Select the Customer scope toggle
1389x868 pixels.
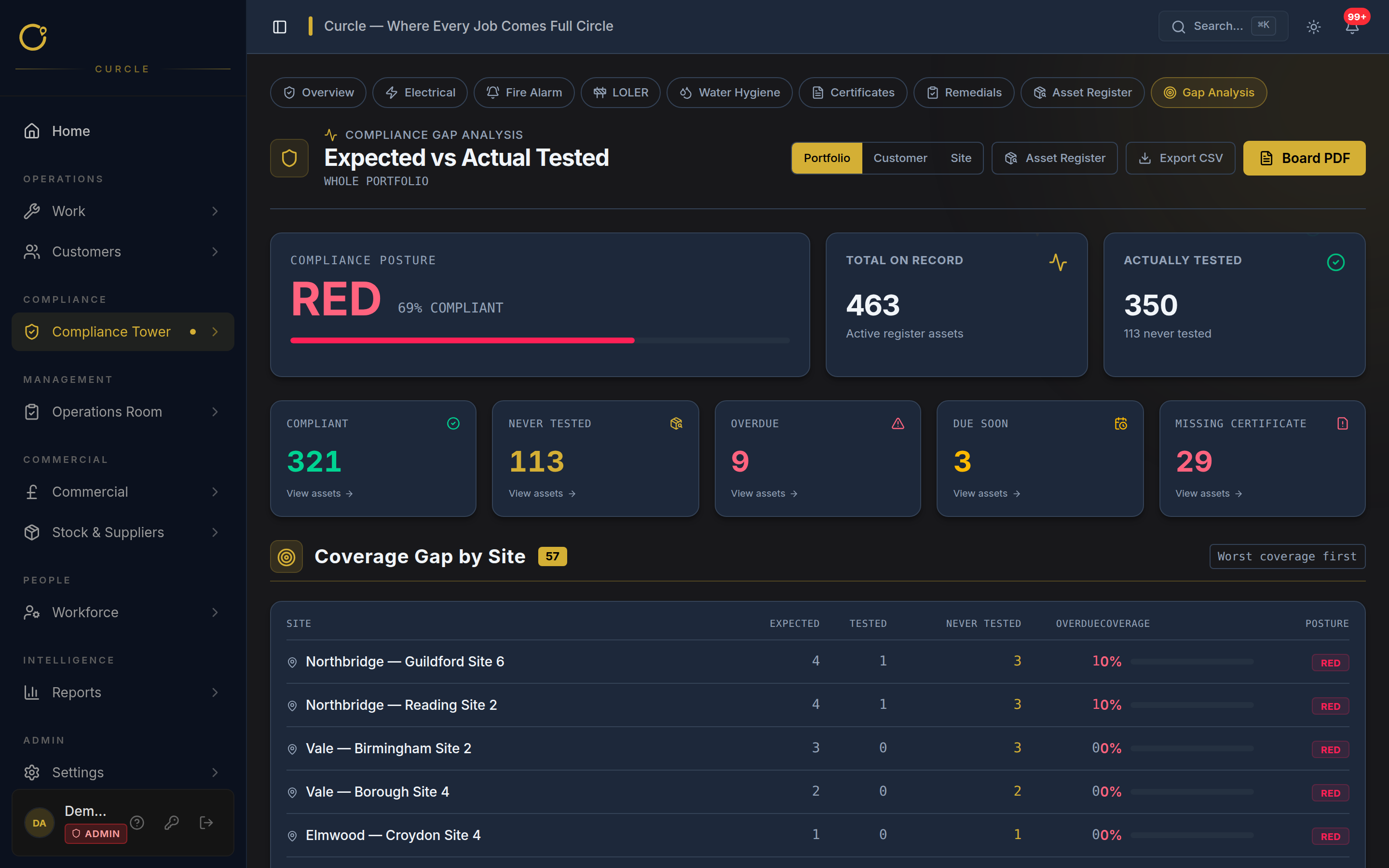click(900, 158)
